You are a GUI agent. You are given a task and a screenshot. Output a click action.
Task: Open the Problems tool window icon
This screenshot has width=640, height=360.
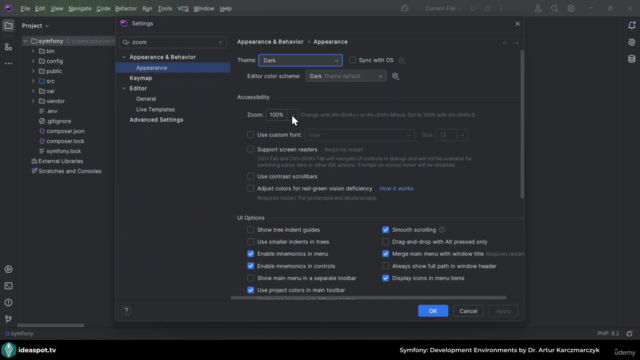8,302
